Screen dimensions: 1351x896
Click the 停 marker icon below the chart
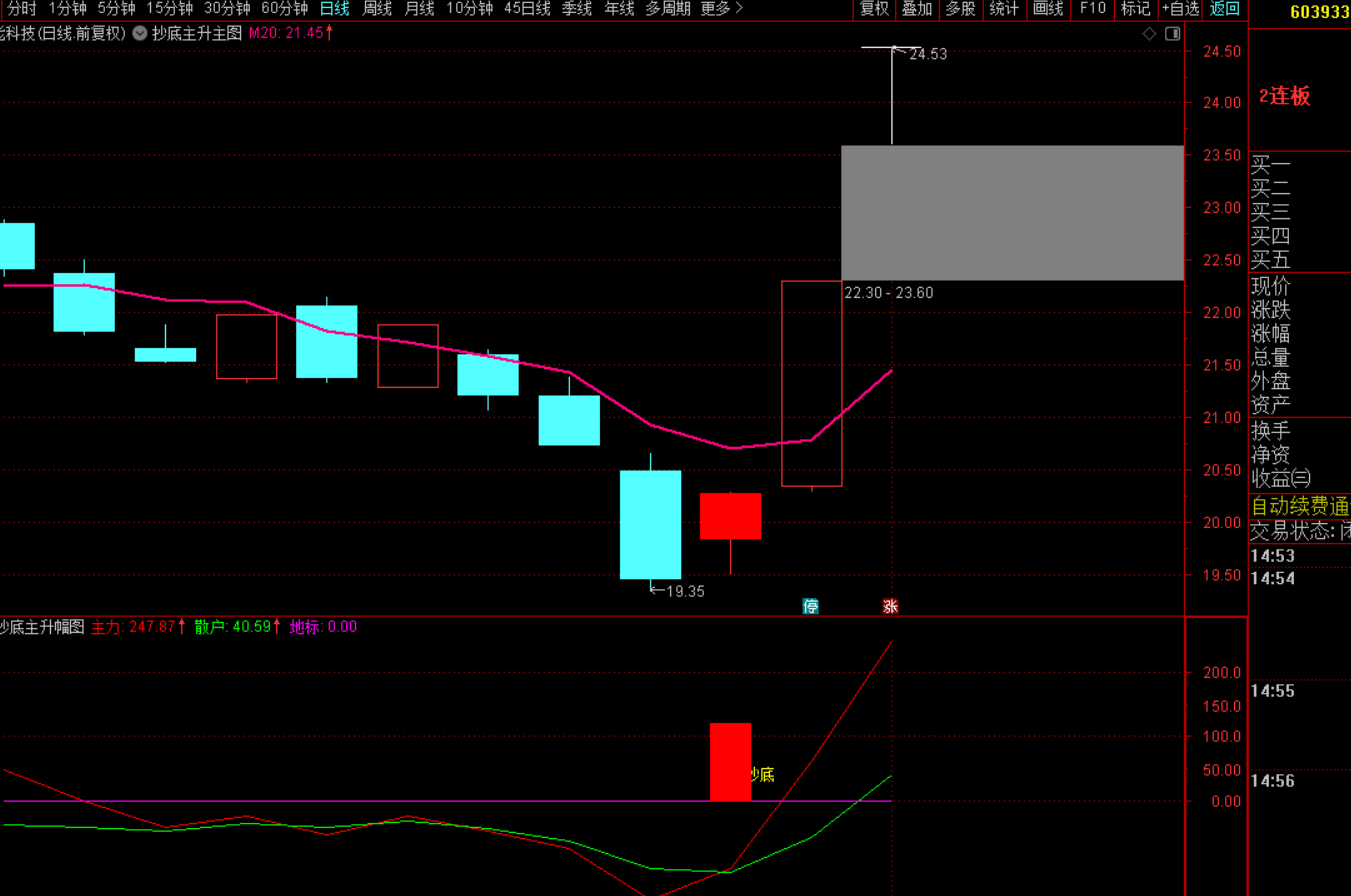pos(811,606)
